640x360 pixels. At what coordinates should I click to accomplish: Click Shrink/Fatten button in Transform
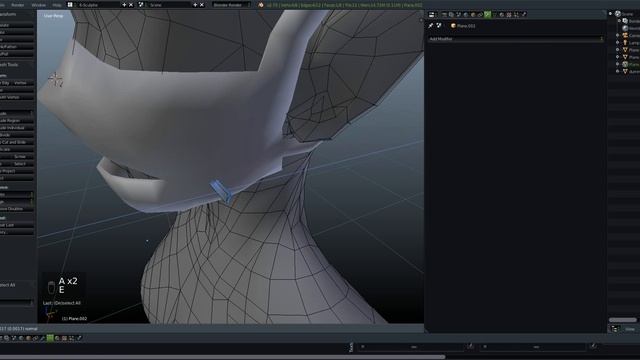click(x=16, y=47)
